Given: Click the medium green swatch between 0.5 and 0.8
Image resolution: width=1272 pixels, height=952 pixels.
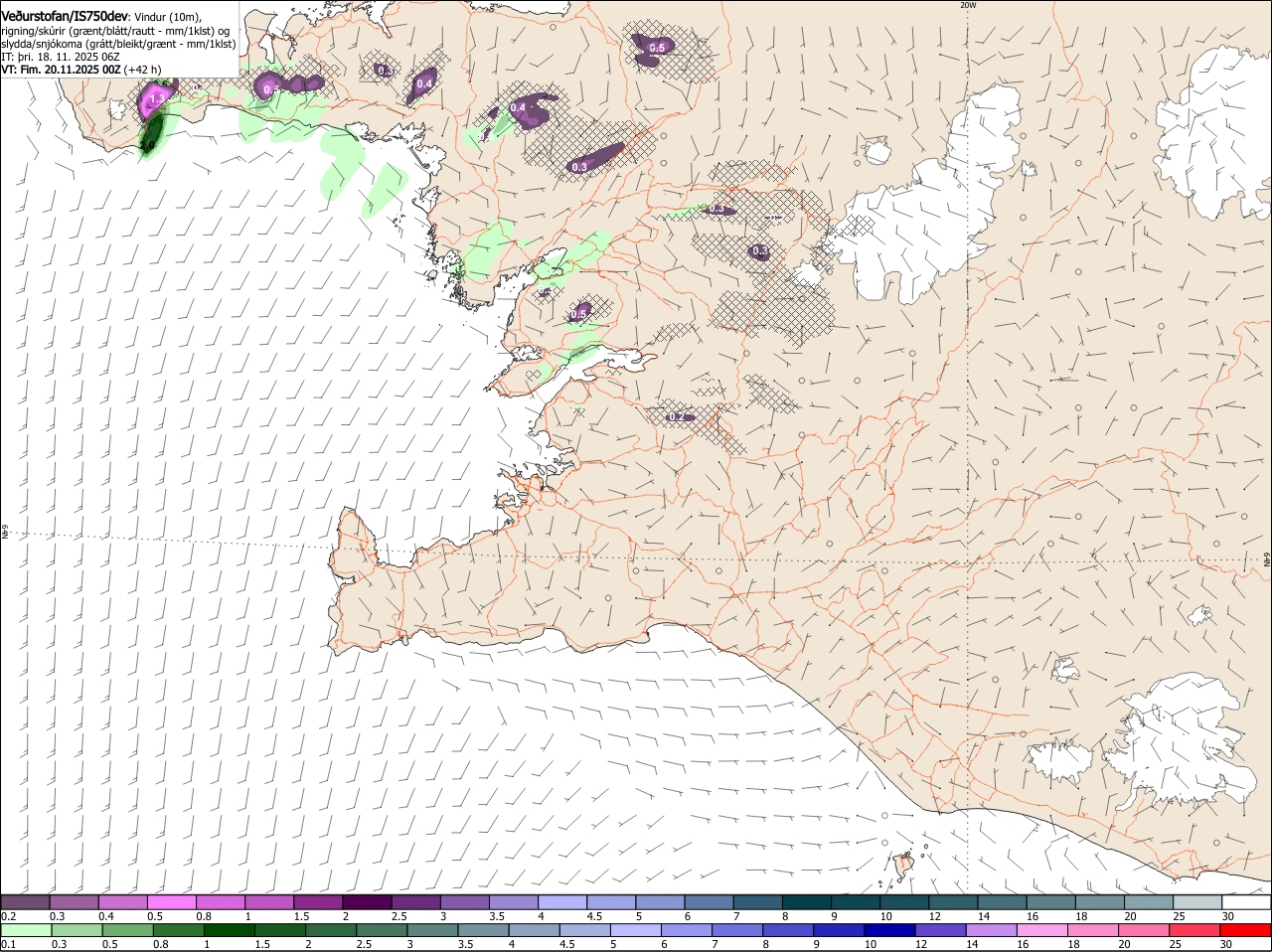Looking at the screenshot, I should tap(127, 931).
